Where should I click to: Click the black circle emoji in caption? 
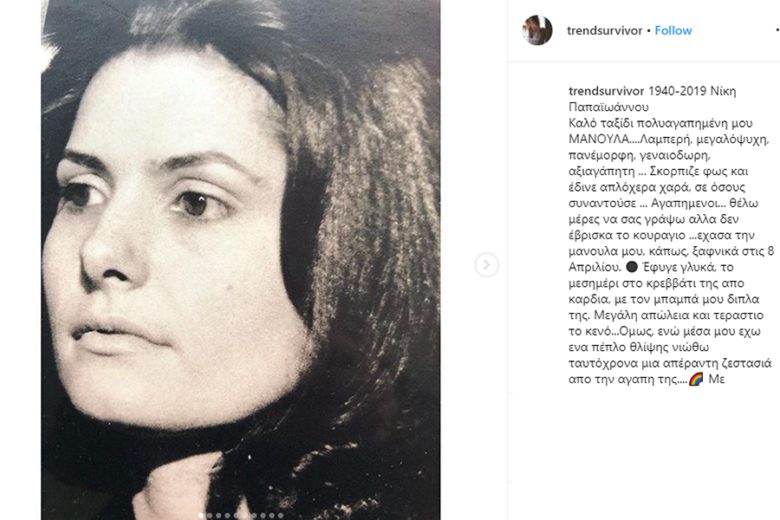point(631,267)
